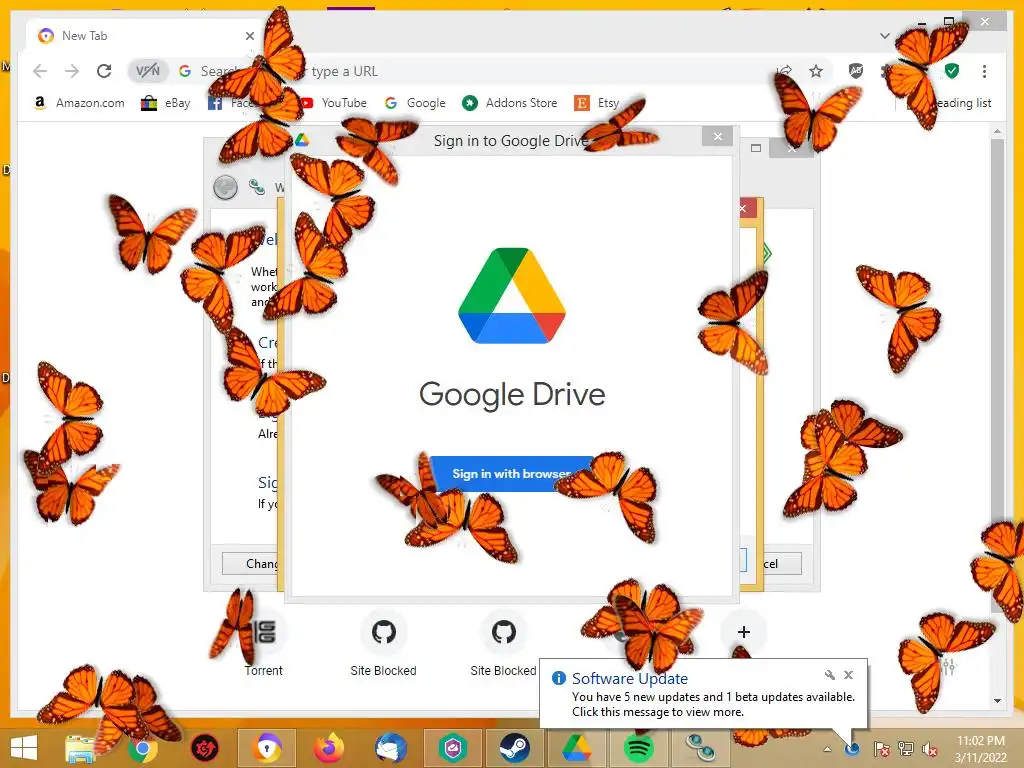This screenshot has height=768, width=1024.
Task: Click the Google Drive logo in dialog
Action: (x=512, y=296)
